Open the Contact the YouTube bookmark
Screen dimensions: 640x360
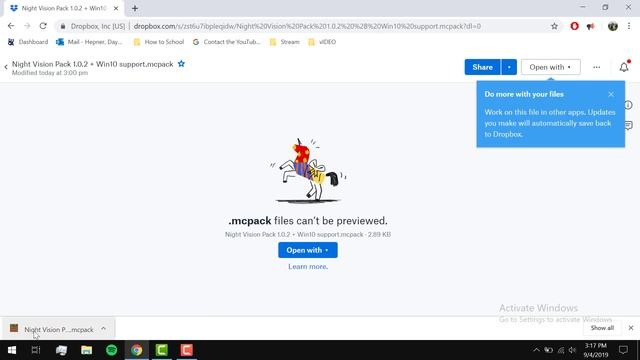(x=227, y=42)
